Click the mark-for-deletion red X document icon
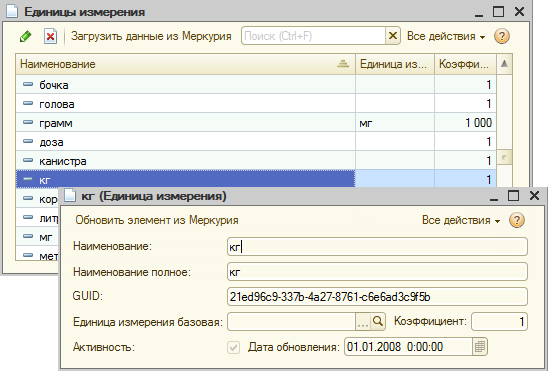The width and height of the screenshot is (548, 371). point(50,36)
